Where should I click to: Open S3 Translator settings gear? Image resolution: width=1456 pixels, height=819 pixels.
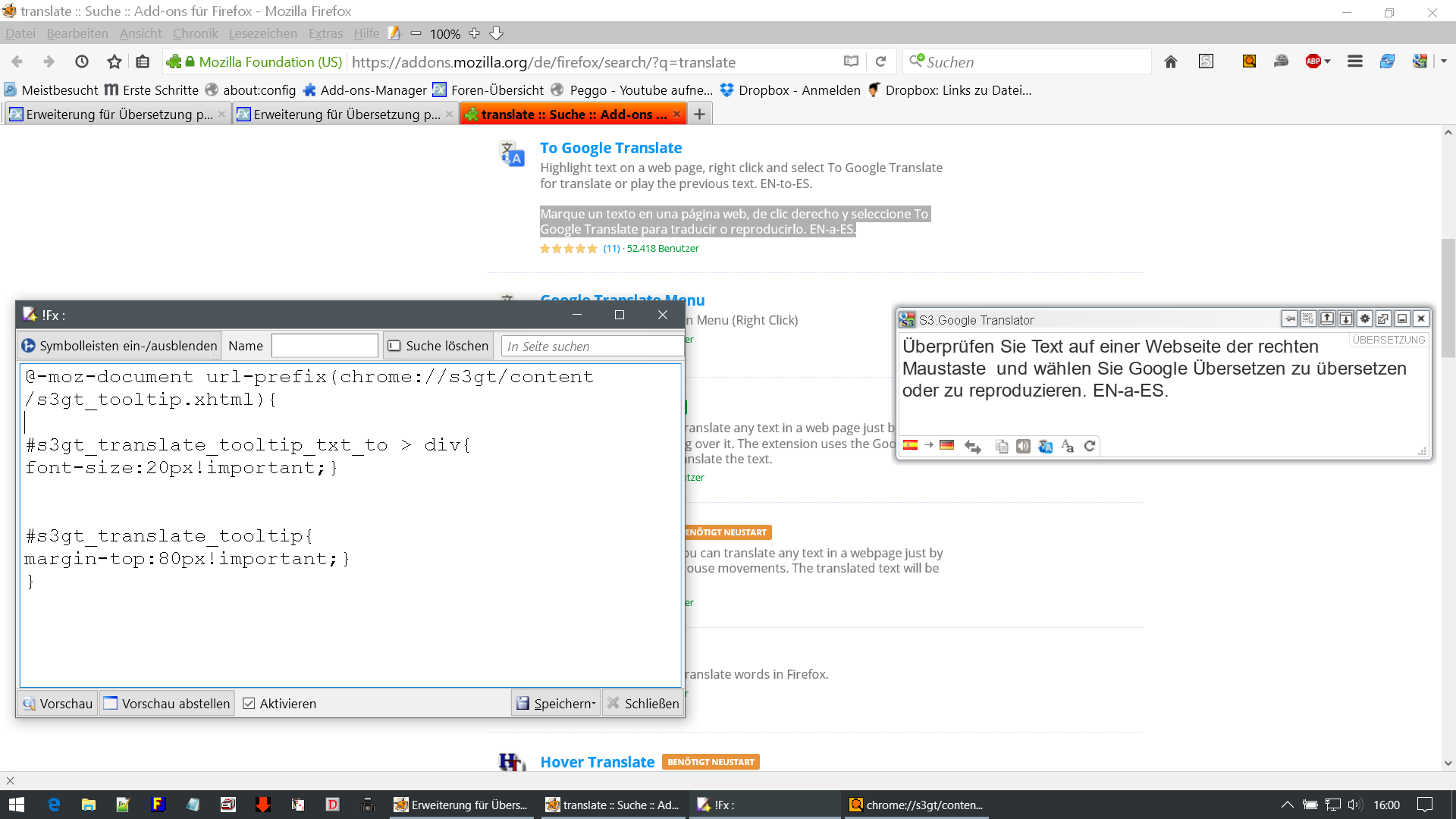click(x=1364, y=319)
